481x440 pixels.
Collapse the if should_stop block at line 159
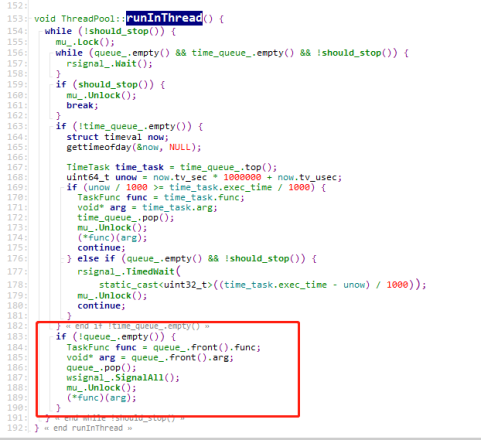click(51, 85)
